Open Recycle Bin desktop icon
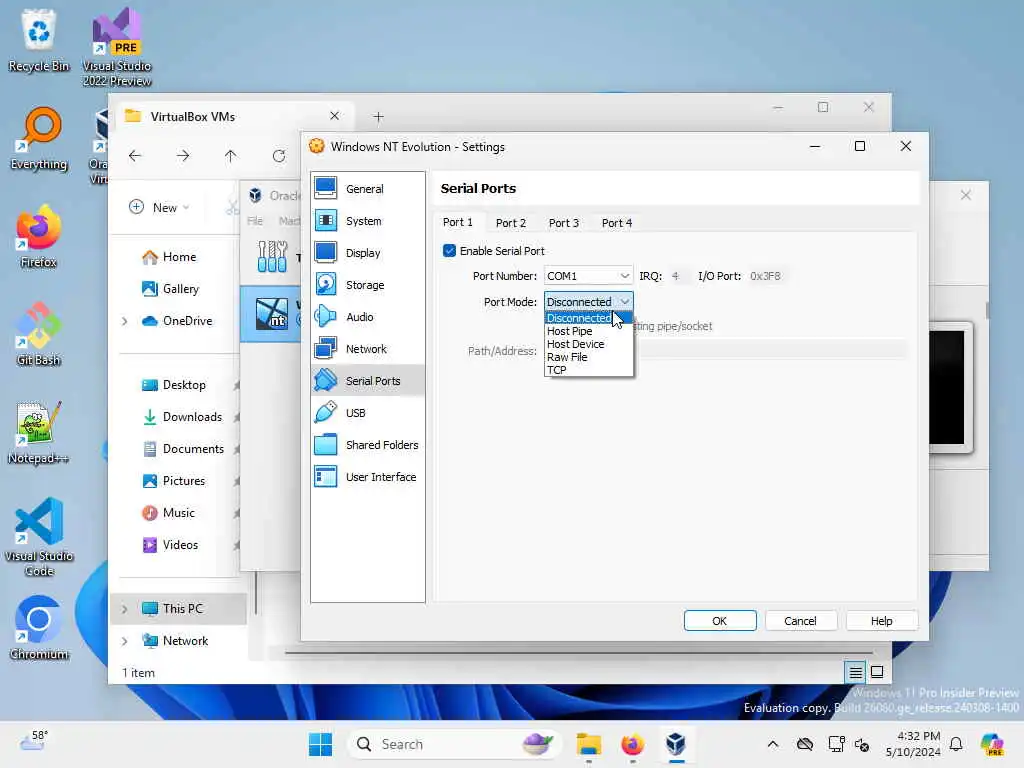The height and width of the screenshot is (768, 1024). [39, 40]
